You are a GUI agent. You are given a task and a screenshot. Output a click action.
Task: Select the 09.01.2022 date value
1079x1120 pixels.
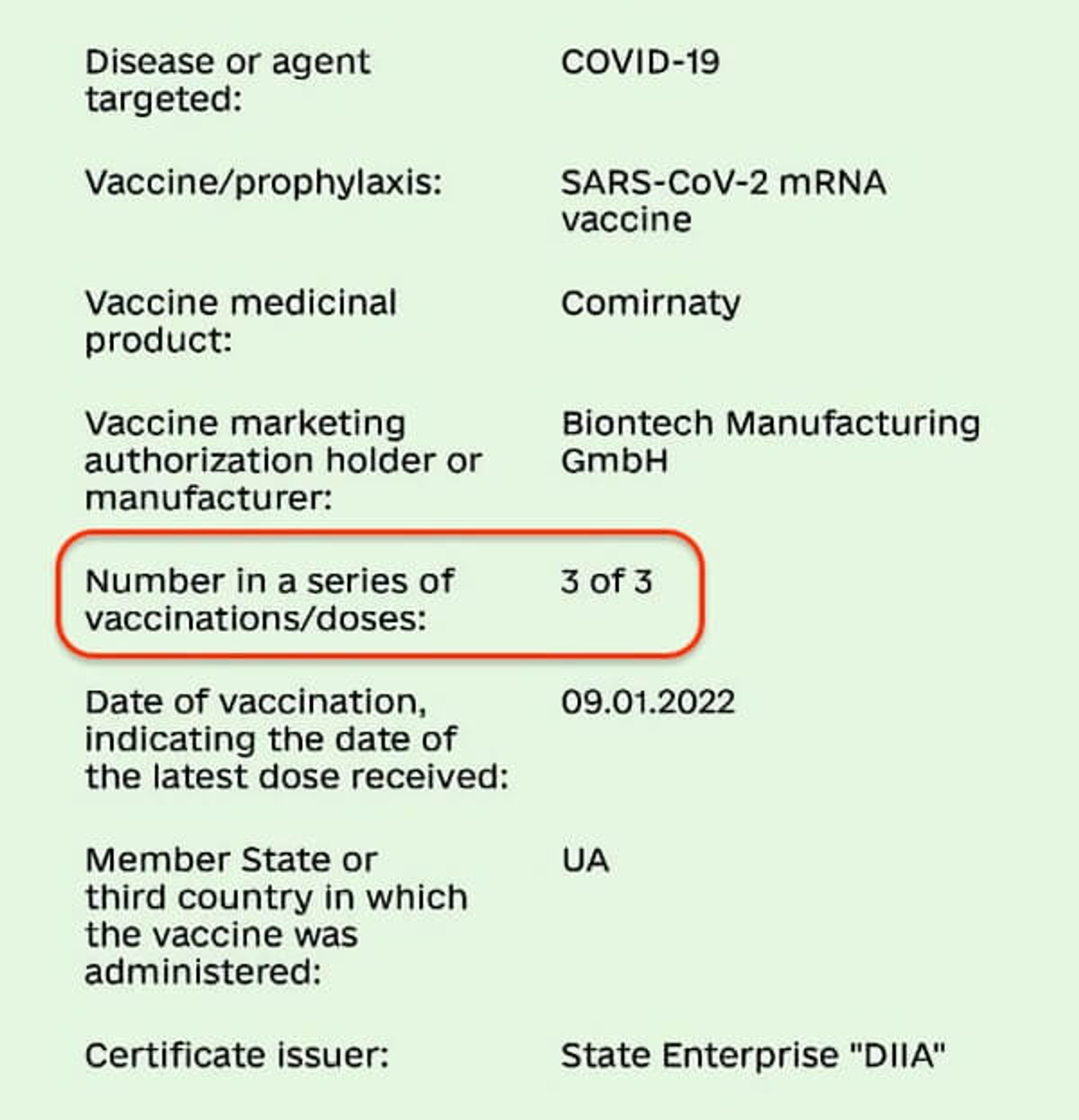tap(648, 702)
